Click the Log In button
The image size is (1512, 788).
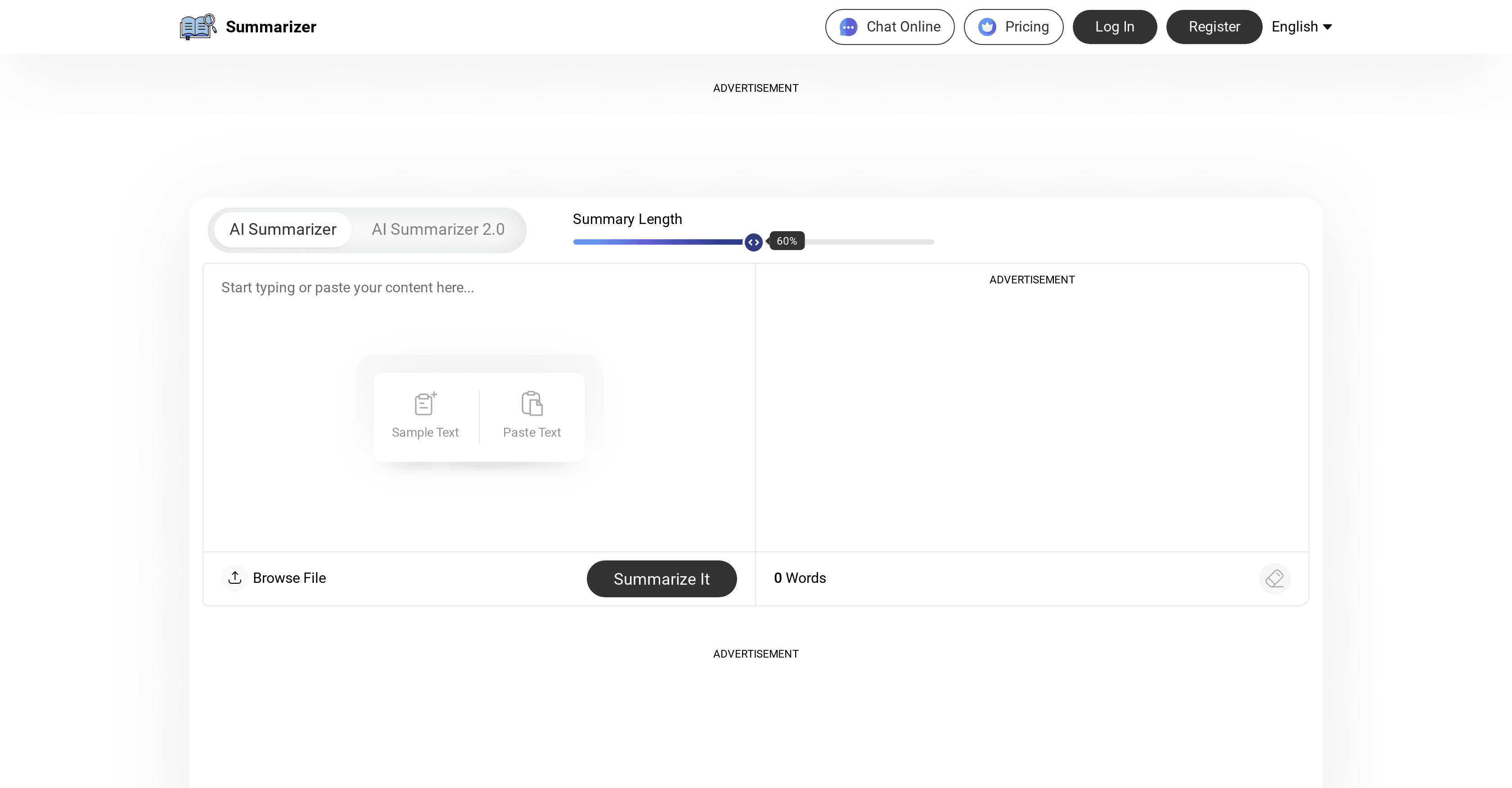(1114, 27)
